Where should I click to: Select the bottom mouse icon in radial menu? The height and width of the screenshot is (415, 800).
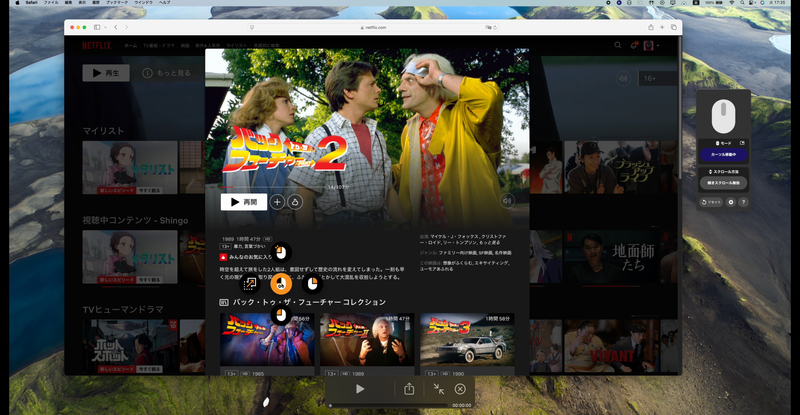pyautogui.click(x=281, y=315)
